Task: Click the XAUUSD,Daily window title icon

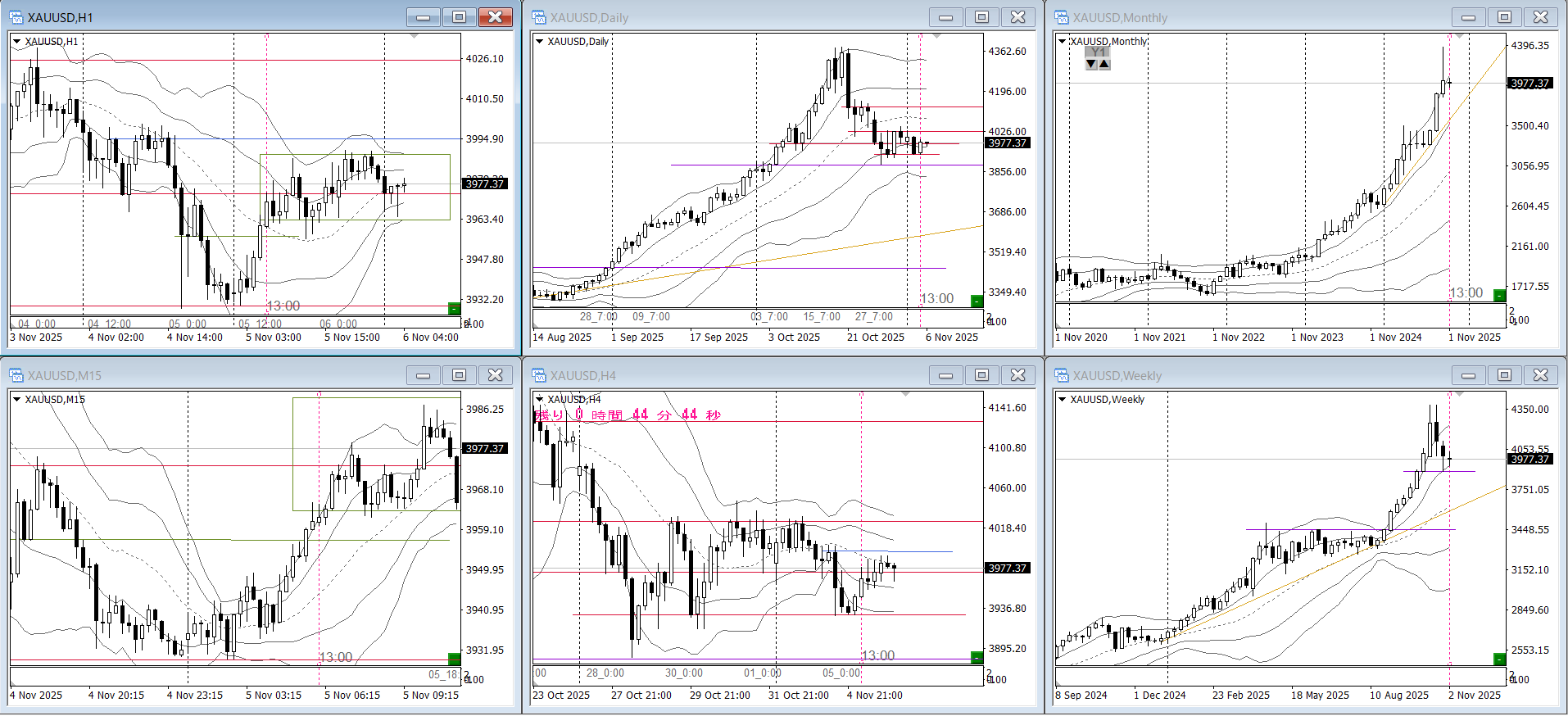Action: click(x=539, y=17)
